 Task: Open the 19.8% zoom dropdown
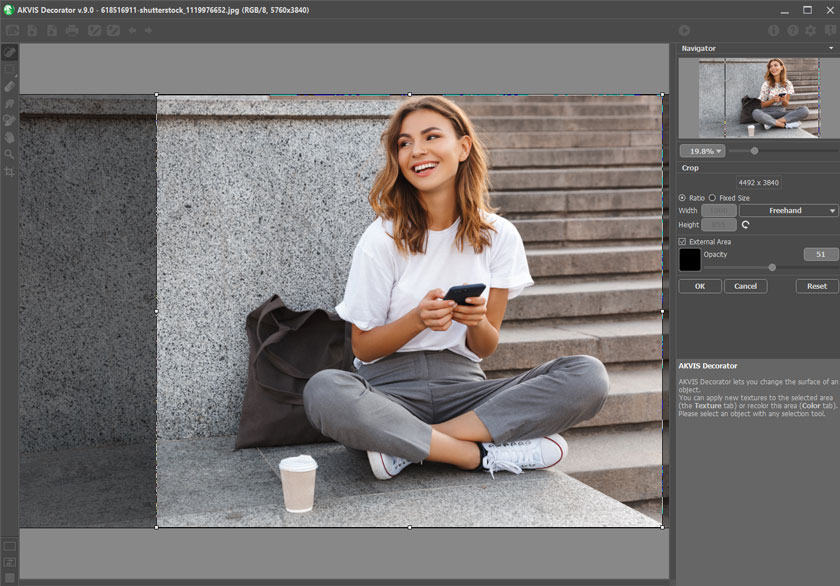tap(702, 151)
